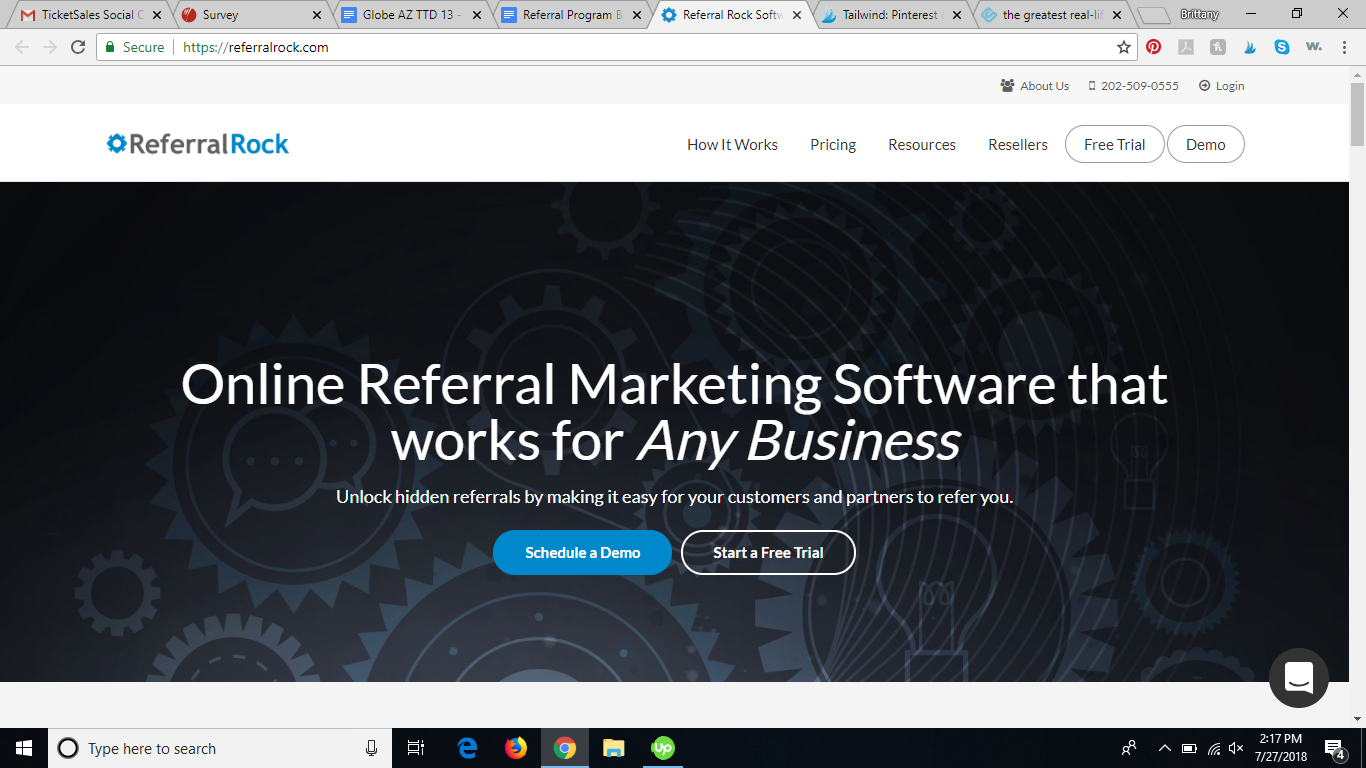Open the Resources menu
This screenshot has width=1366, height=768.
pos(922,144)
